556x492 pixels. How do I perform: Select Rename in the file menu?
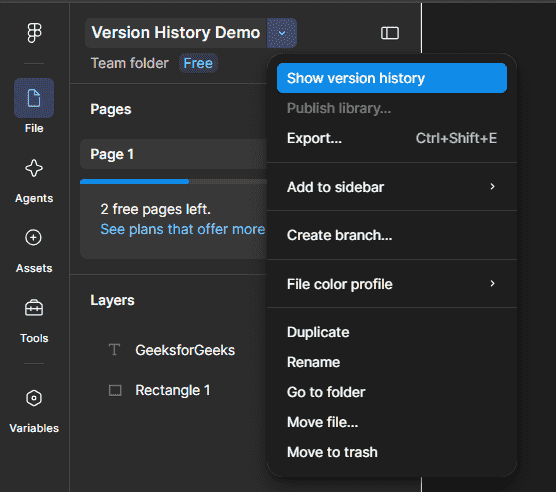(x=392, y=362)
